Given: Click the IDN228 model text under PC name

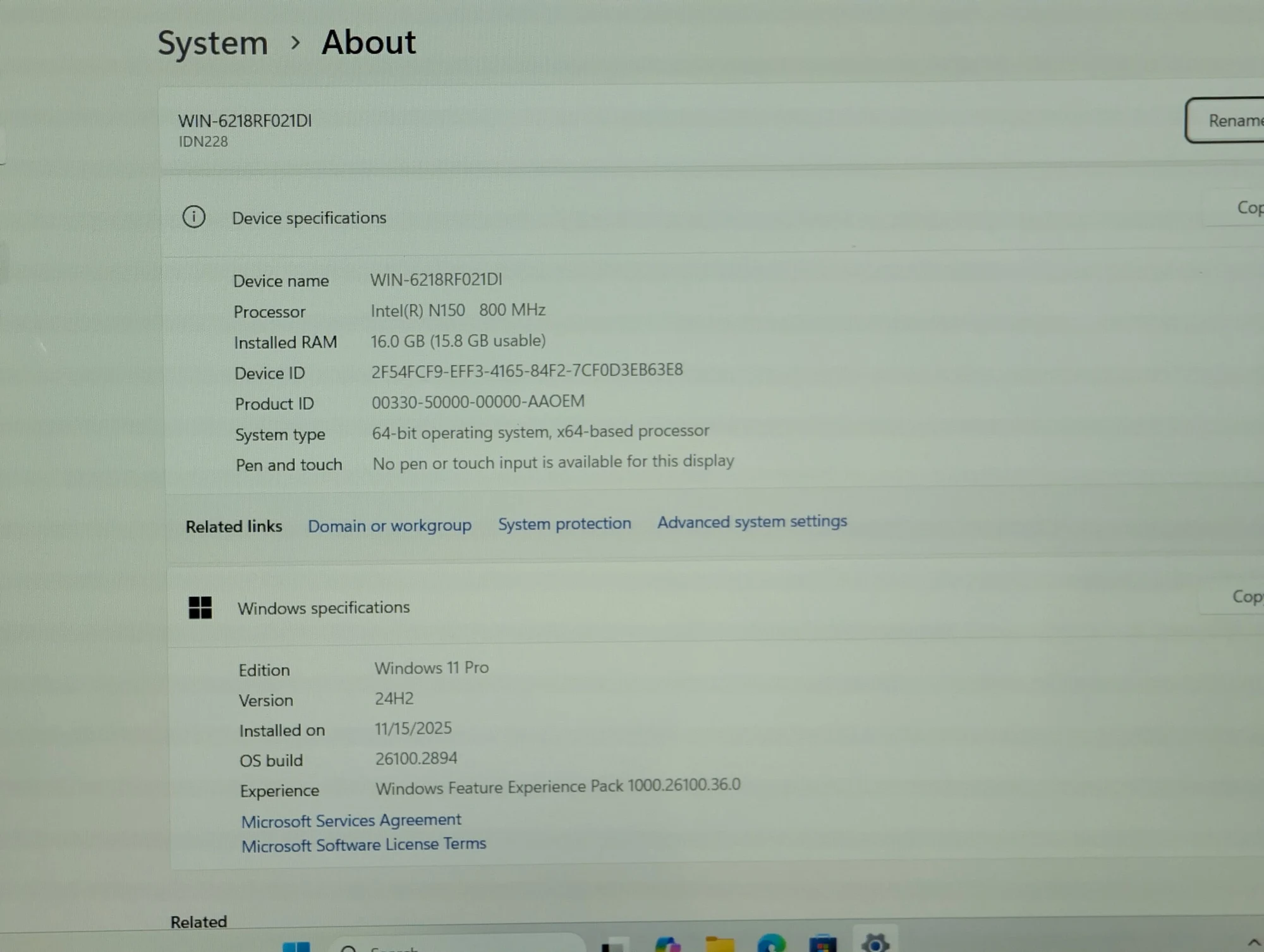Looking at the screenshot, I should (x=203, y=142).
